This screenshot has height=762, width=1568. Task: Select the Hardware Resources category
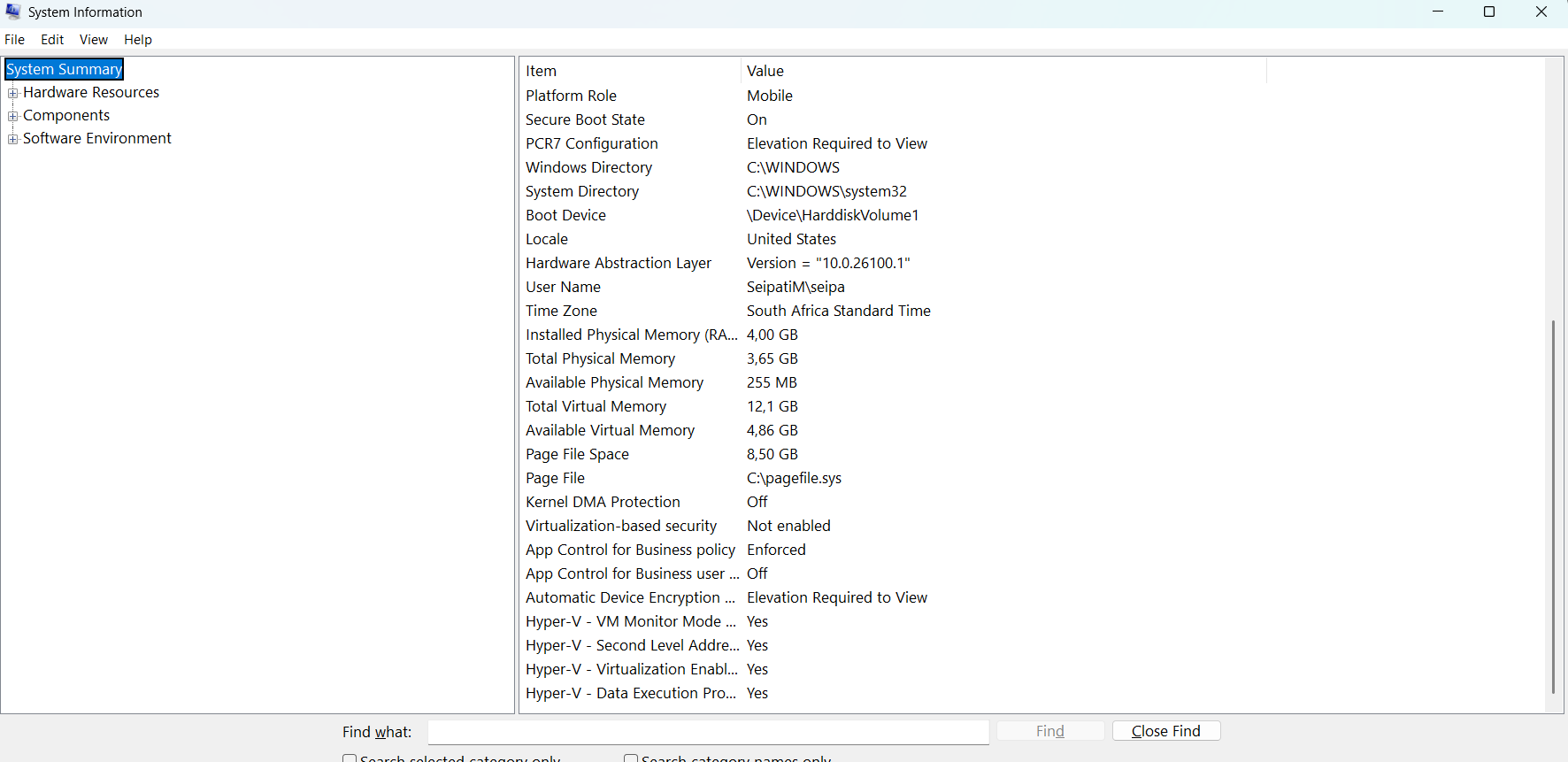pos(91,92)
